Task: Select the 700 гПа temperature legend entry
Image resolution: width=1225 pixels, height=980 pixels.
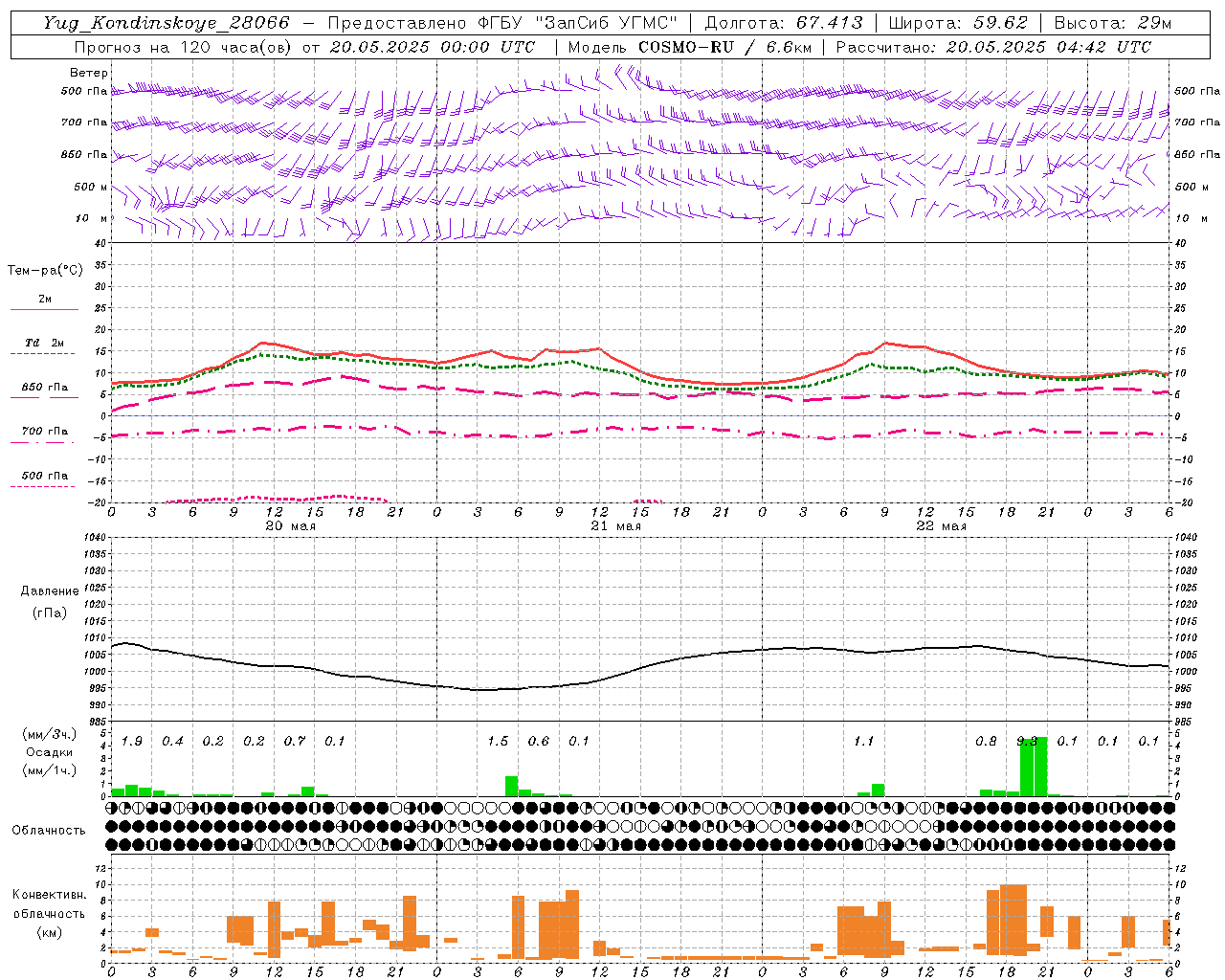Action: [44, 432]
